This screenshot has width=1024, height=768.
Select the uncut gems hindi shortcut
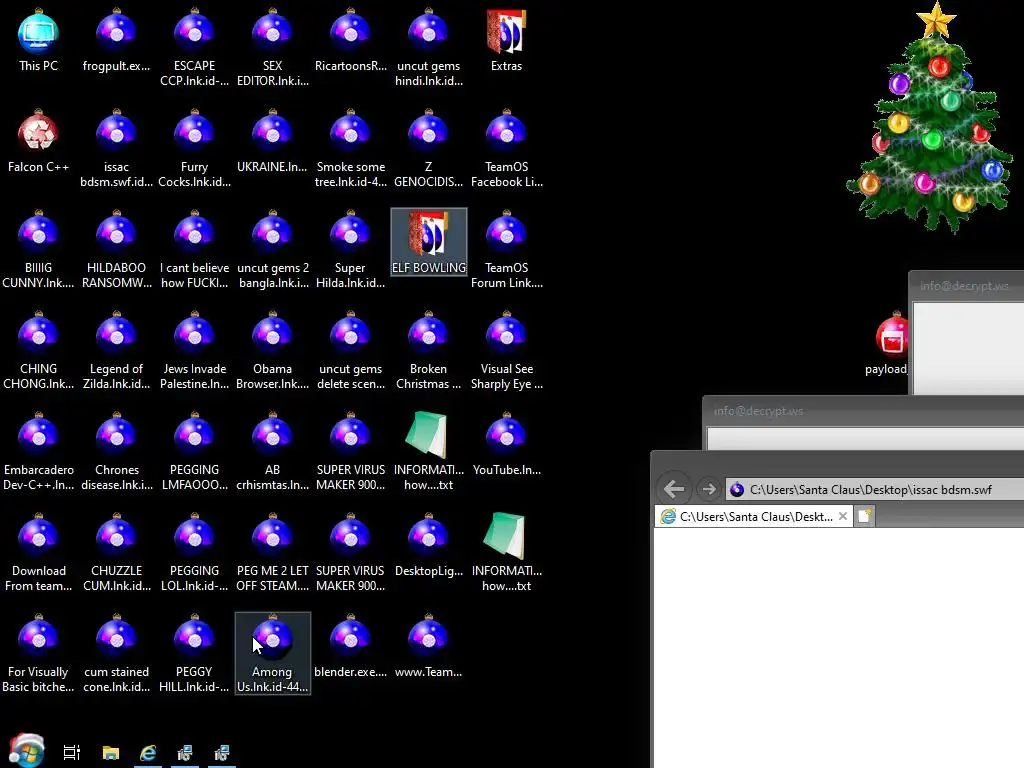(x=428, y=48)
